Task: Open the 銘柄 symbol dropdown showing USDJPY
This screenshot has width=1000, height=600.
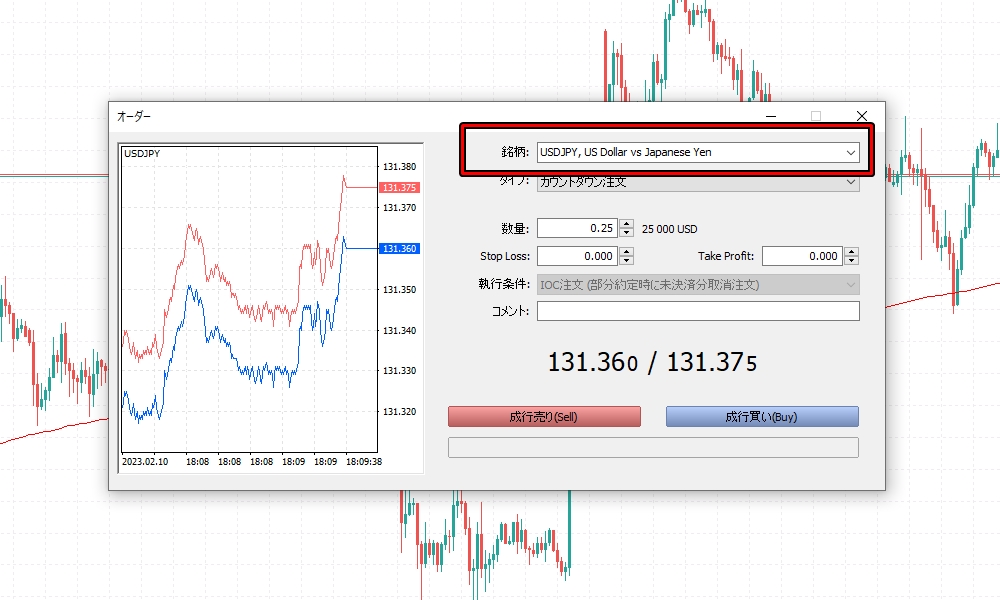Action: [x=697, y=152]
